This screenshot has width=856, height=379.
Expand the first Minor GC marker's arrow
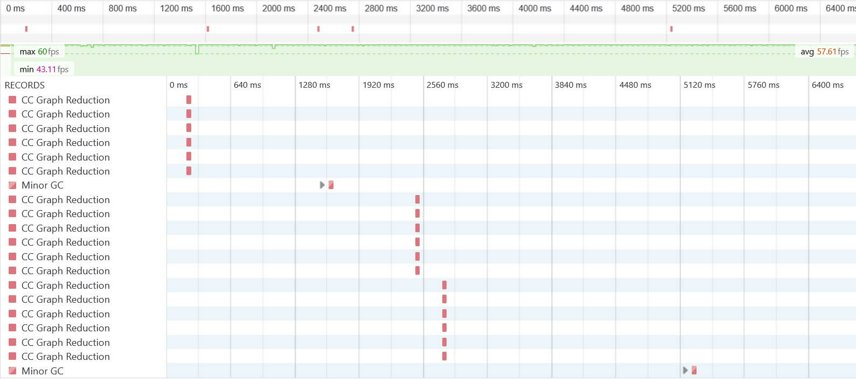pyautogui.click(x=322, y=185)
